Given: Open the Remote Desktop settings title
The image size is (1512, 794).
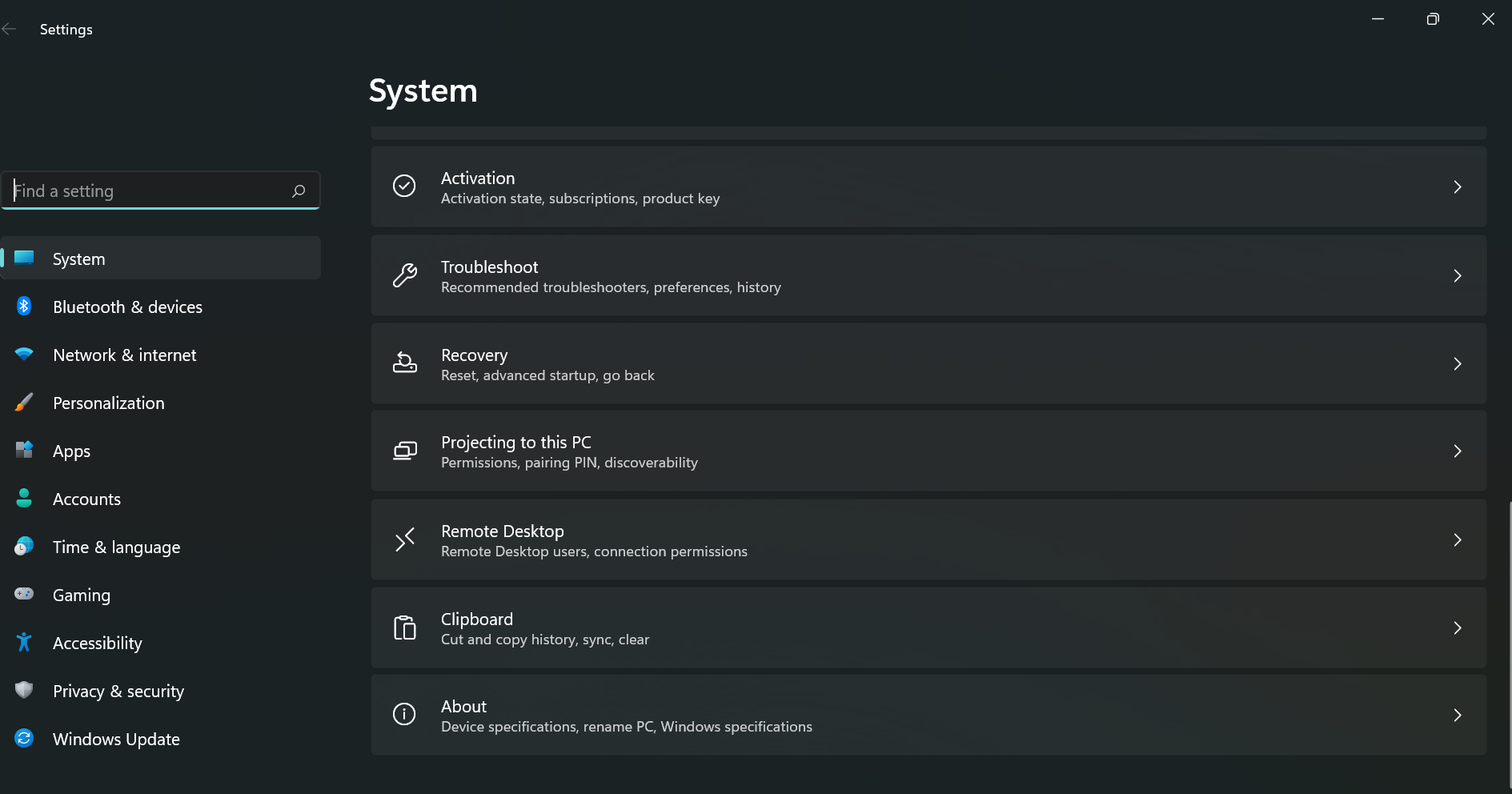Looking at the screenshot, I should click(x=503, y=531).
